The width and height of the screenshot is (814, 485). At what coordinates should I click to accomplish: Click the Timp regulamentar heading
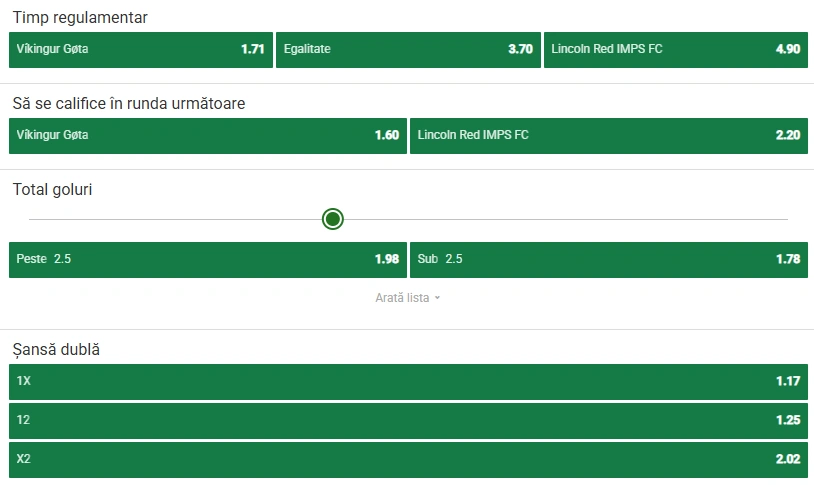click(x=80, y=18)
